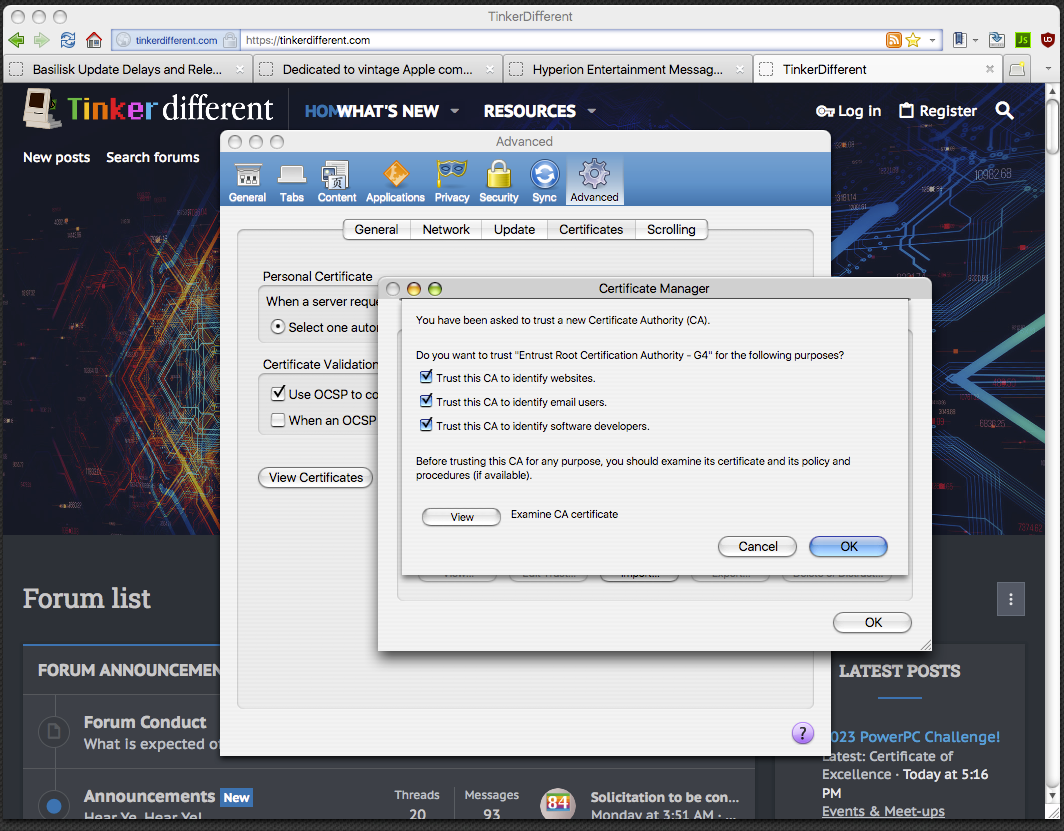The width and height of the screenshot is (1064, 831).
Task: Open the Content preferences pane icon
Action: point(337,181)
